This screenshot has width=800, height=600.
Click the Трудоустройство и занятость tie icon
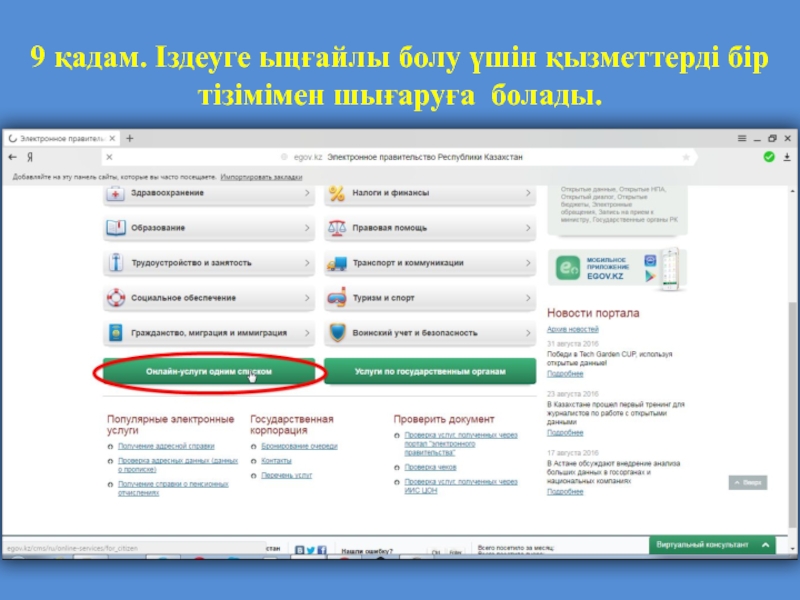click(x=116, y=262)
